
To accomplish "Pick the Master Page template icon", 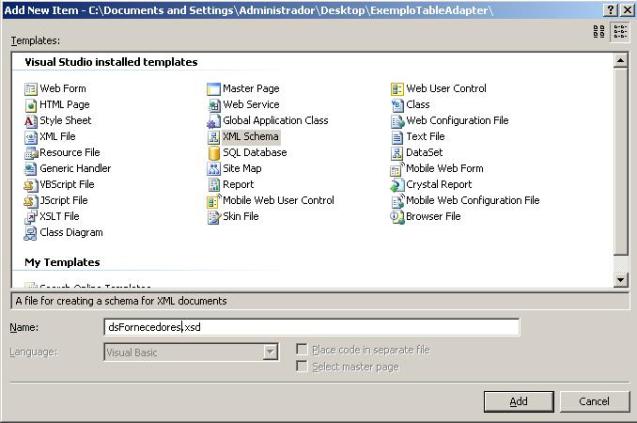I will click(214, 89).
